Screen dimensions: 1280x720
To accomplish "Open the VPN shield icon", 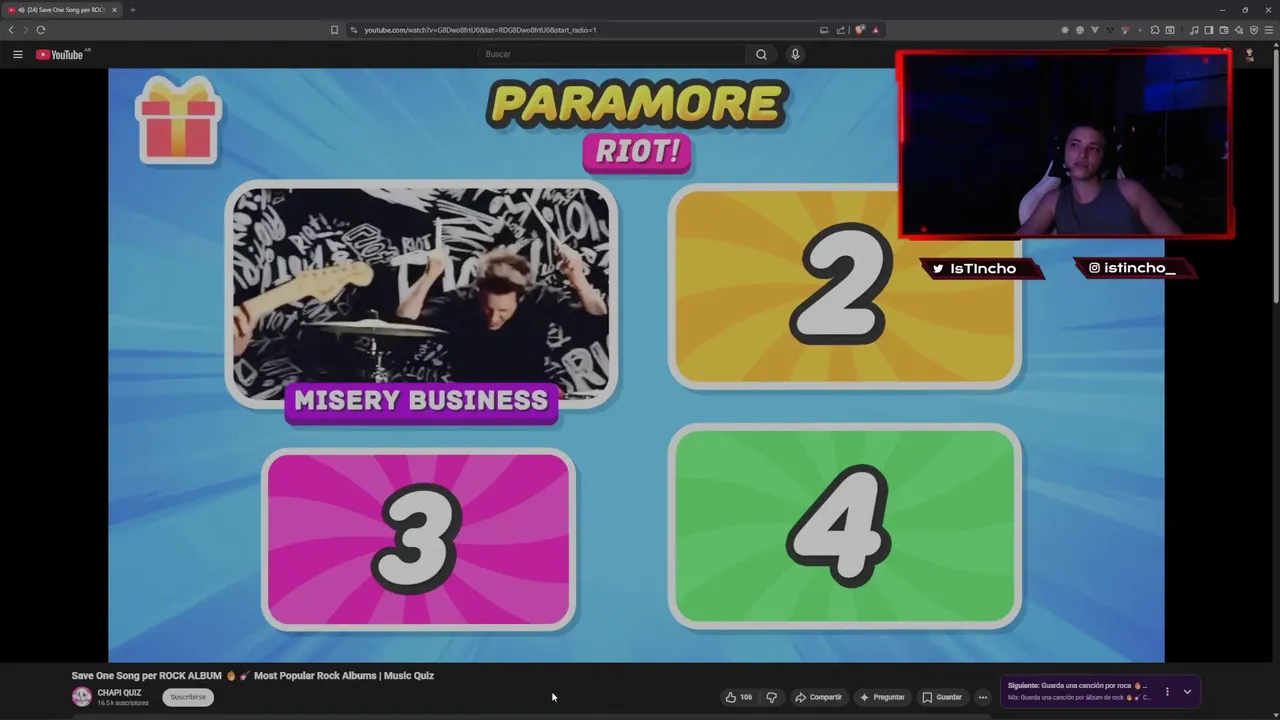I will (x=1253, y=30).
